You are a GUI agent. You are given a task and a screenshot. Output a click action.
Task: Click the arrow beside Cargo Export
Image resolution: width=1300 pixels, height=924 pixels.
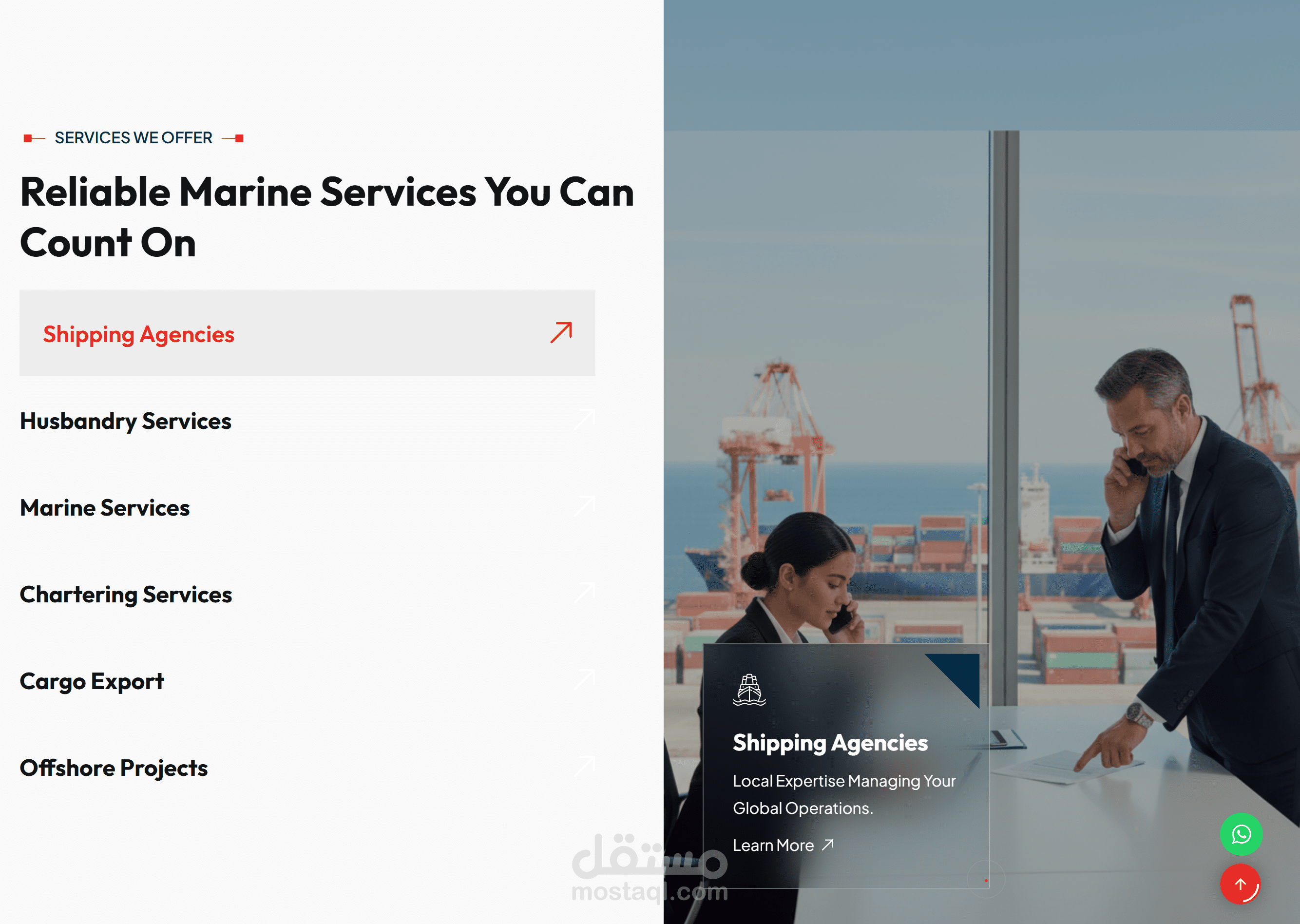tap(584, 680)
